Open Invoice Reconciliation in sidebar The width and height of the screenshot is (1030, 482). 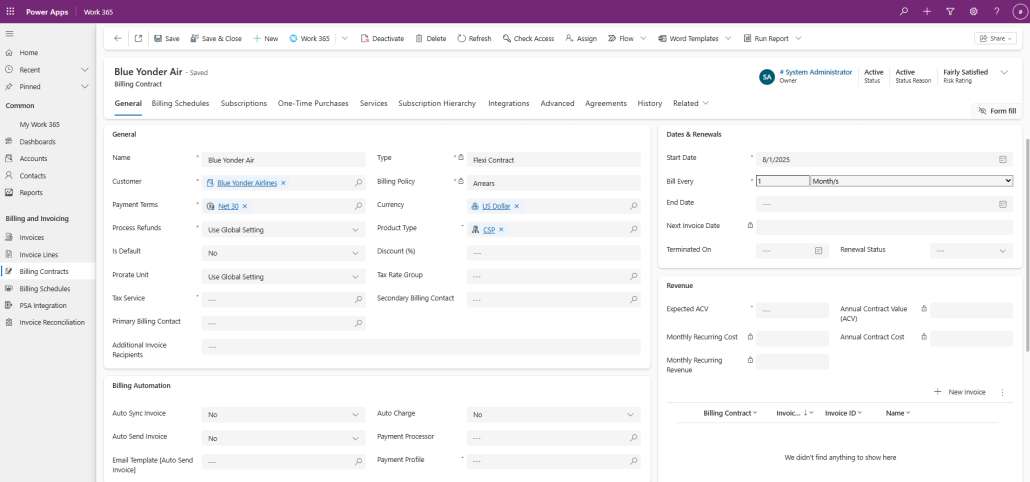[x=52, y=322]
